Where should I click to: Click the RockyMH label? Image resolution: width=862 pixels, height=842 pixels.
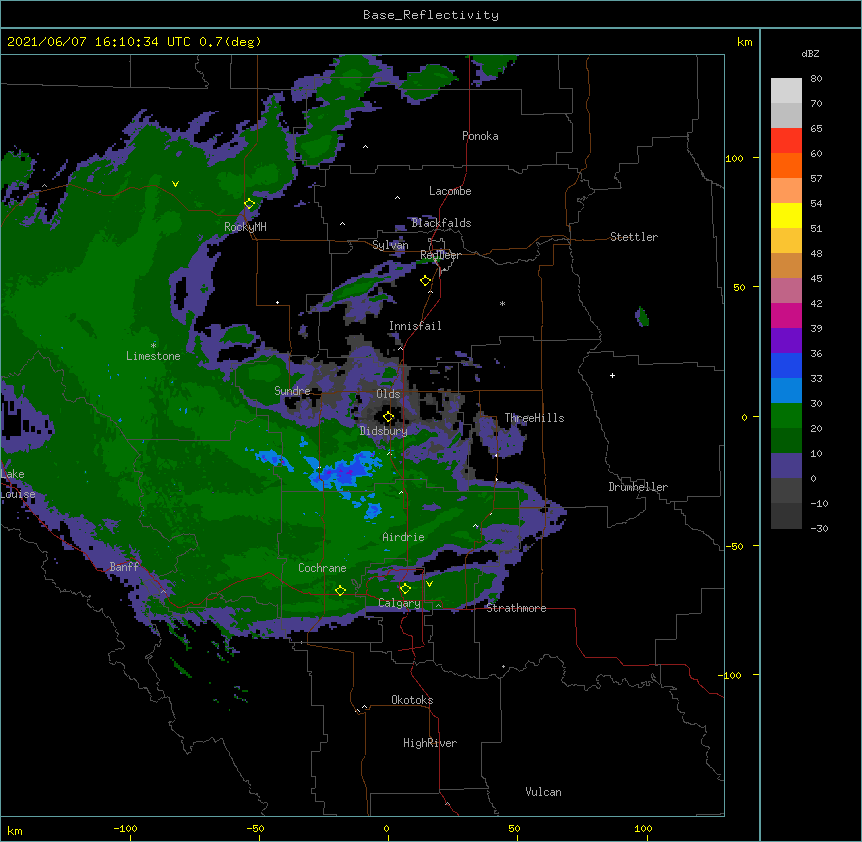(245, 227)
